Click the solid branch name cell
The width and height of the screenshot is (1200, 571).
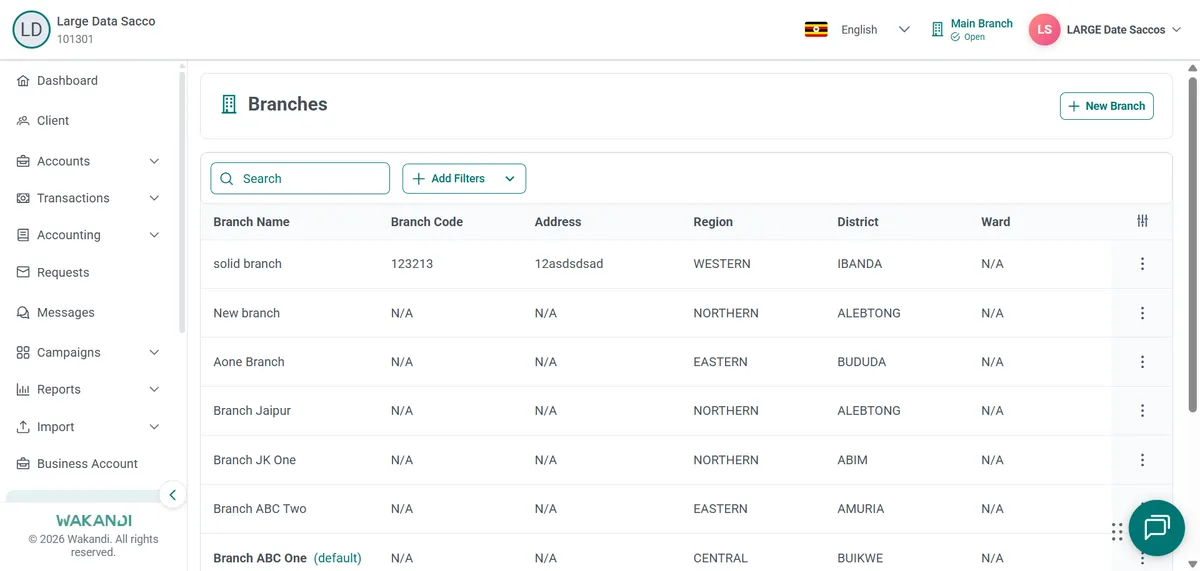(x=247, y=264)
